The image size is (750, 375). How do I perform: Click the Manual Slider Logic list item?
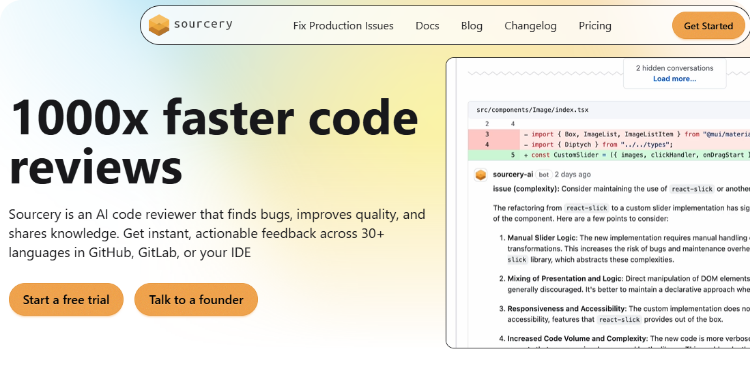click(624, 249)
